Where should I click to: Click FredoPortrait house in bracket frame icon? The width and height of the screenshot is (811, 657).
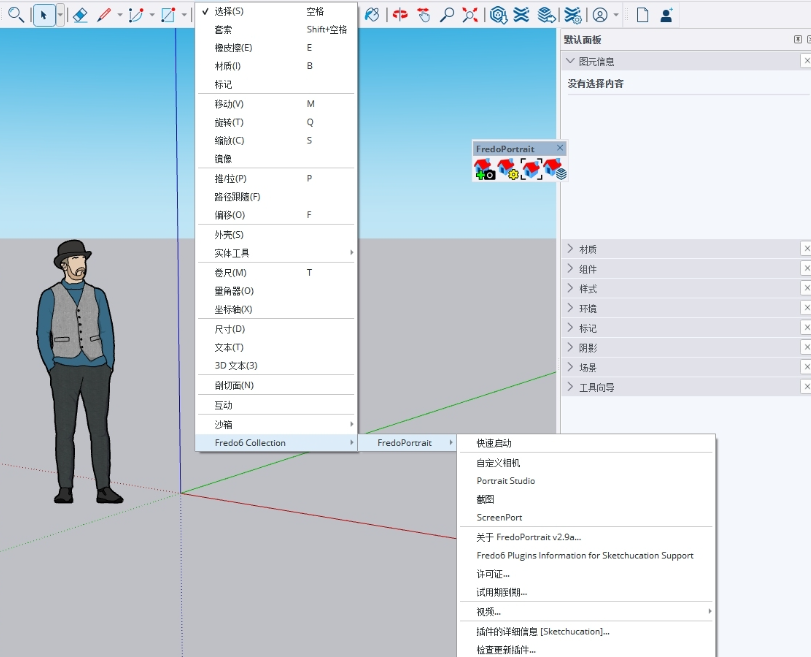[531, 169]
